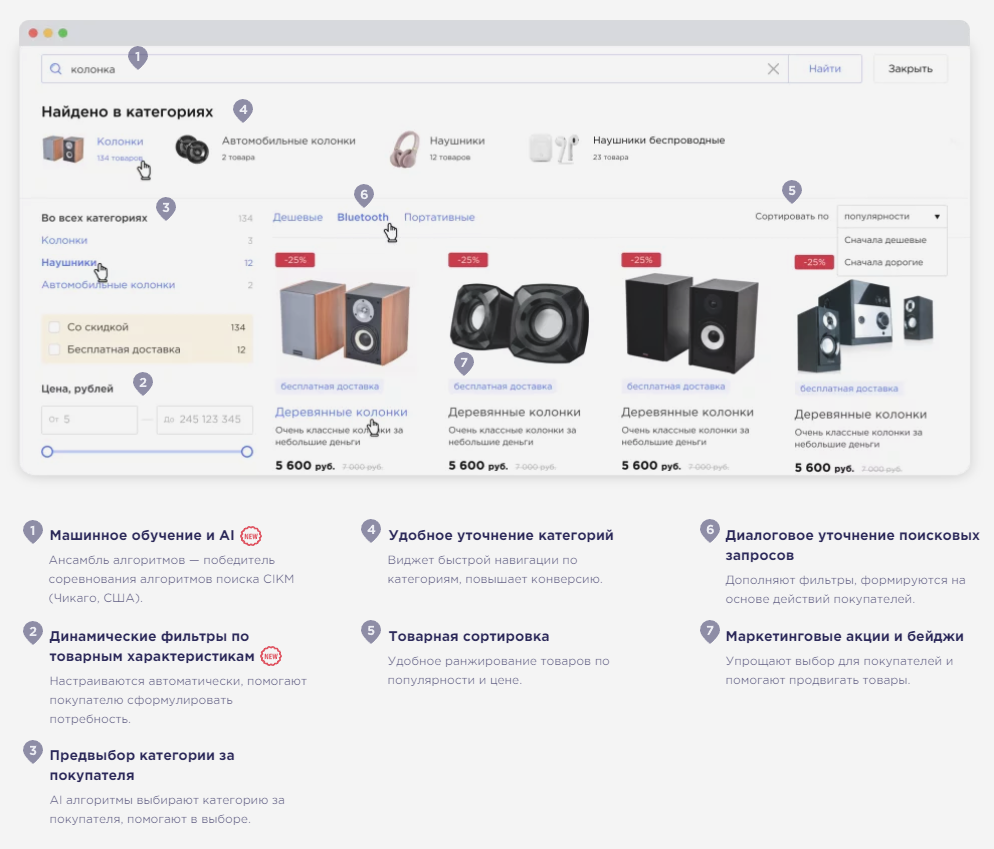Screen dimensions: 994x849
Task: Click the Найти search button
Action: (x=825, y=68)
